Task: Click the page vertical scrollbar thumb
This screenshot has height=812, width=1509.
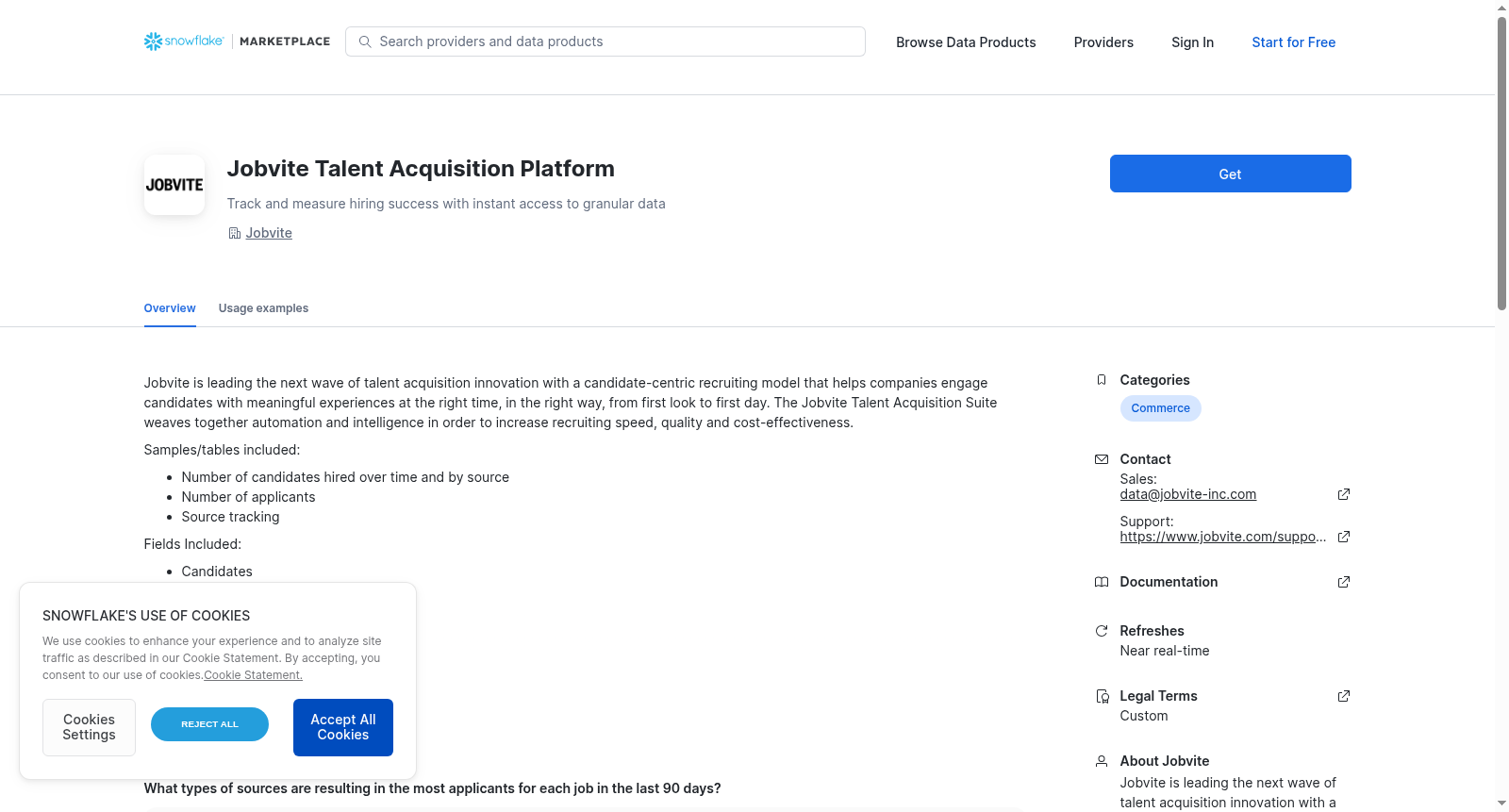Action: click(x=1501, y=163)
